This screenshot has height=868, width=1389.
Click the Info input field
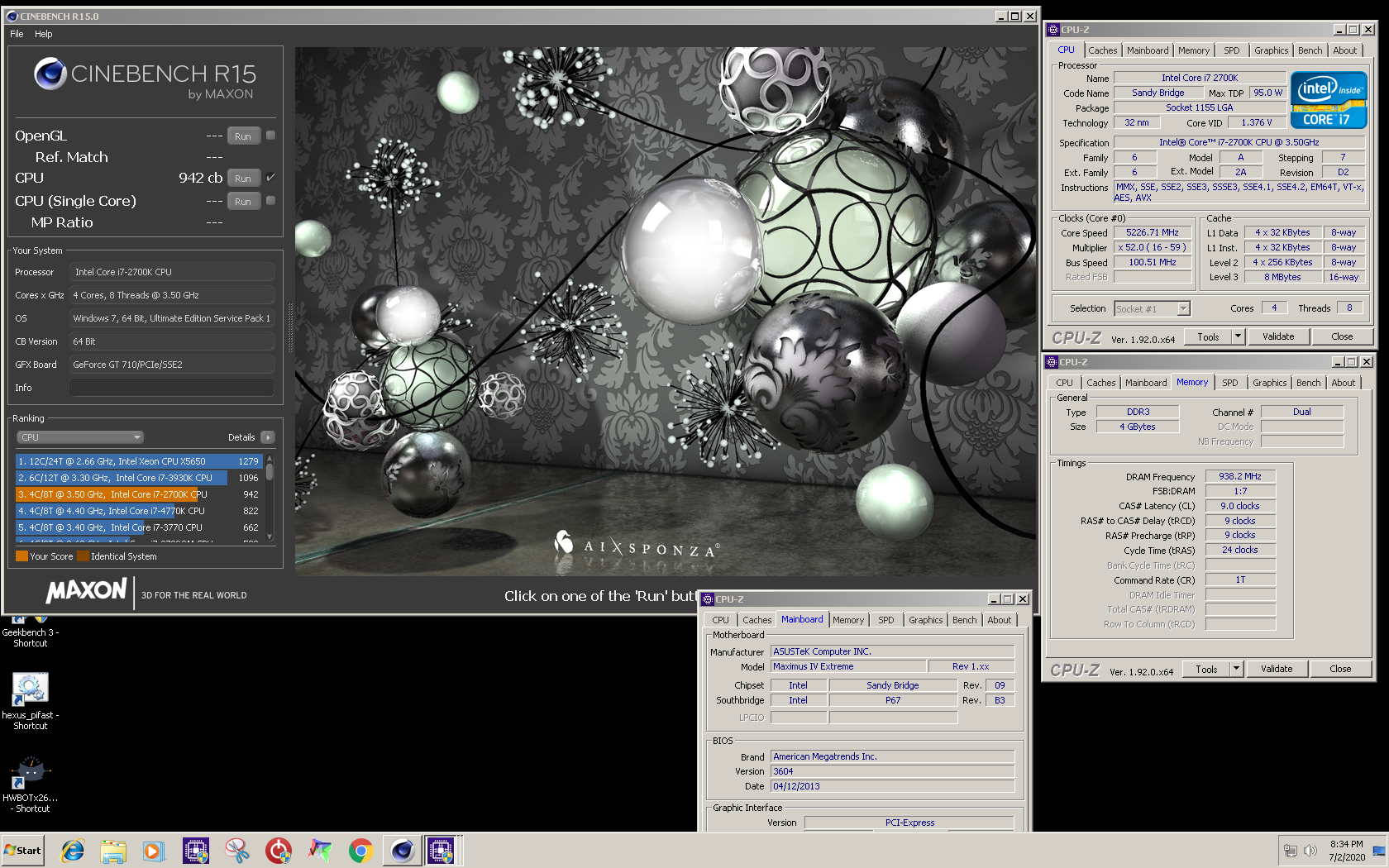172,388
